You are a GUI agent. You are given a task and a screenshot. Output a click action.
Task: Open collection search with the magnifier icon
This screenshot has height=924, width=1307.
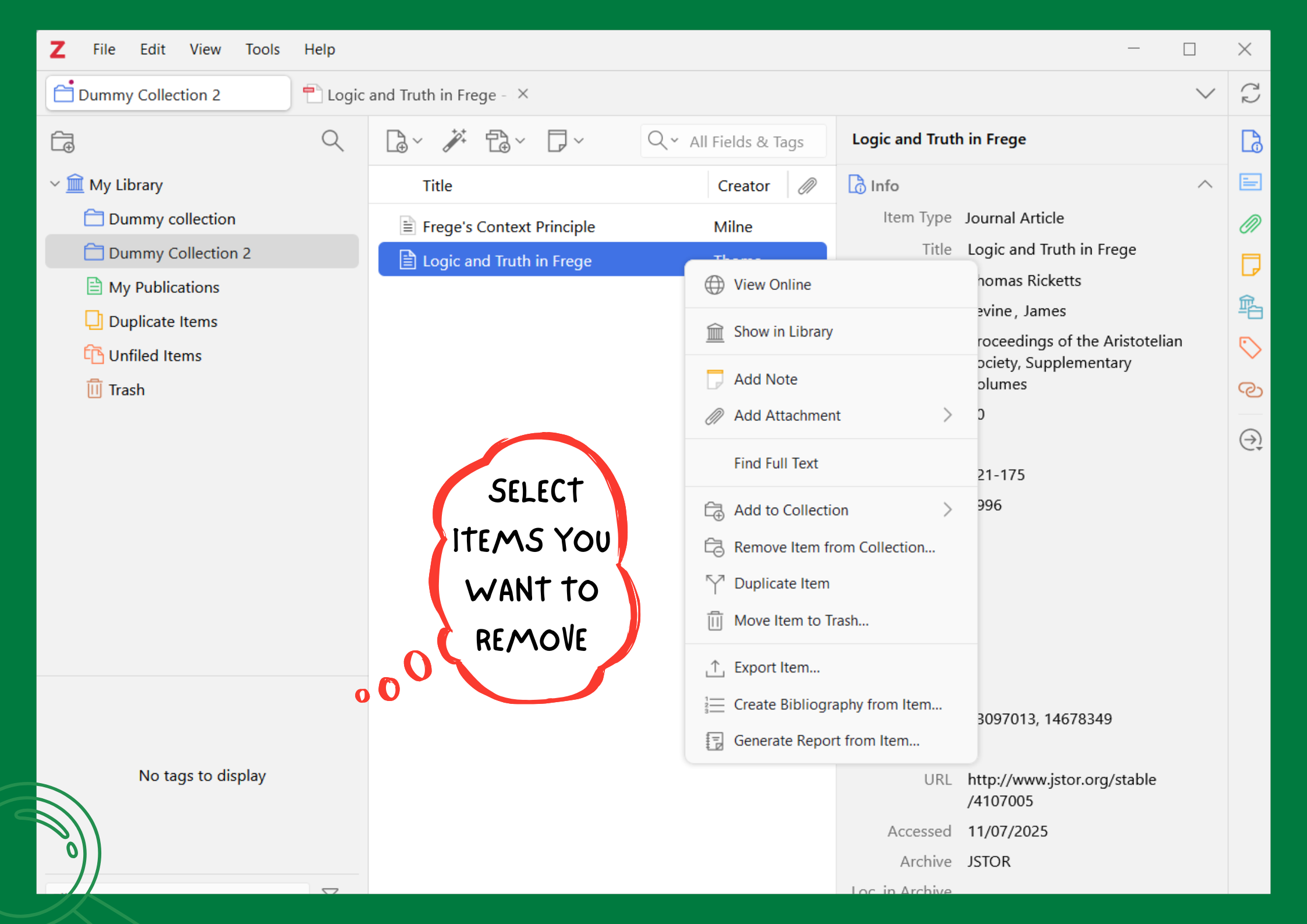click(332, 140)
